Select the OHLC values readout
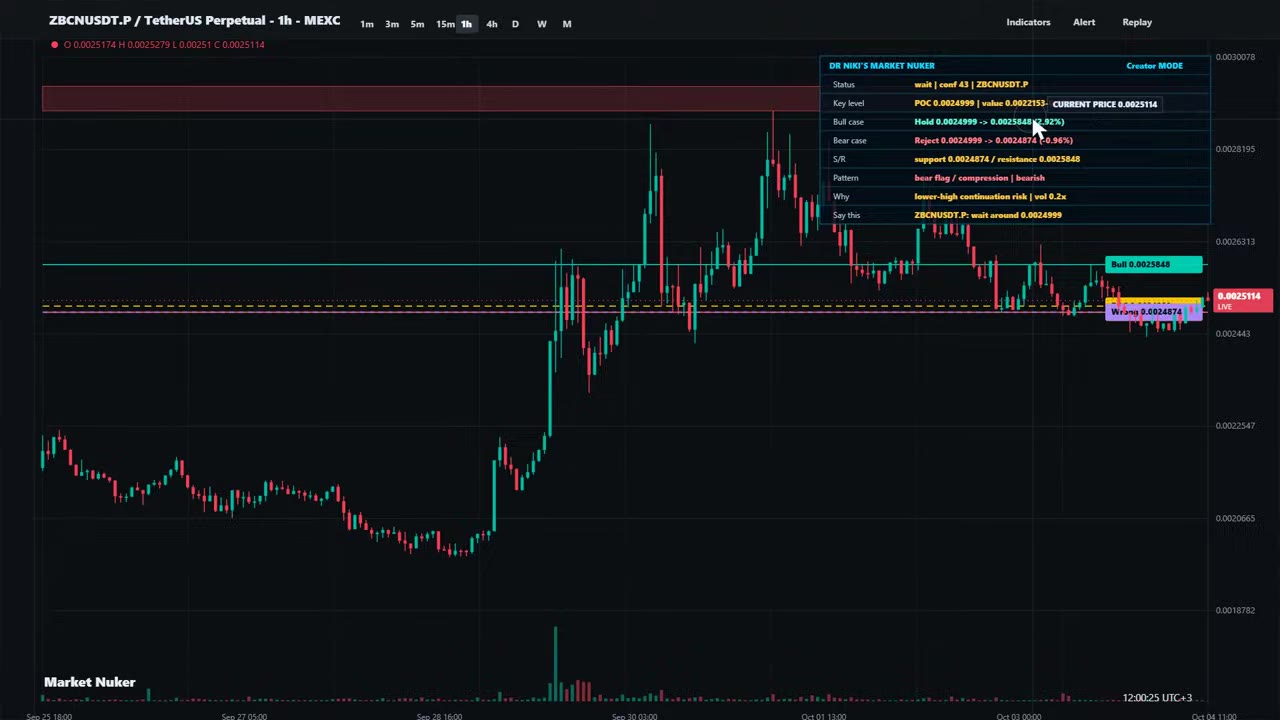 164,44
